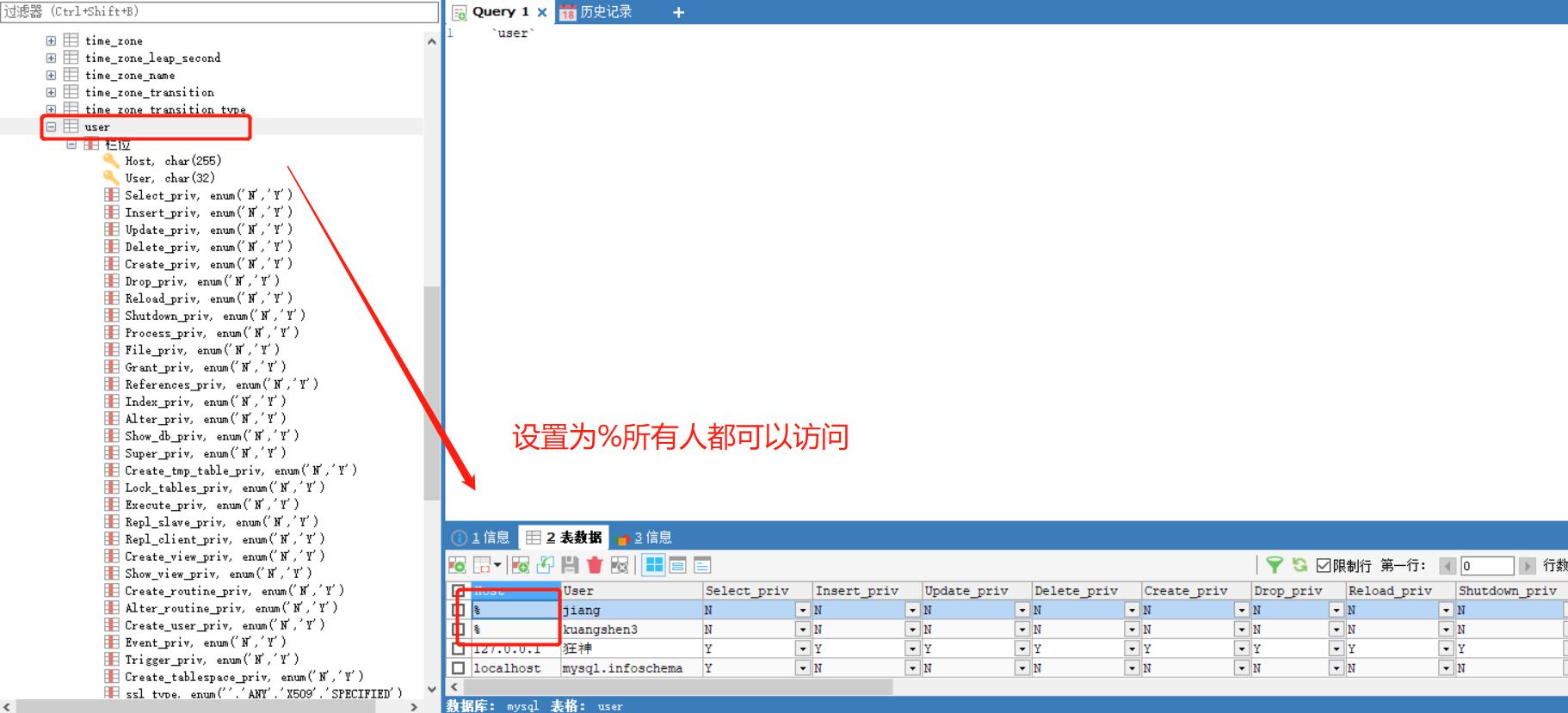Click the export table data icon

[x=457, y=565]
